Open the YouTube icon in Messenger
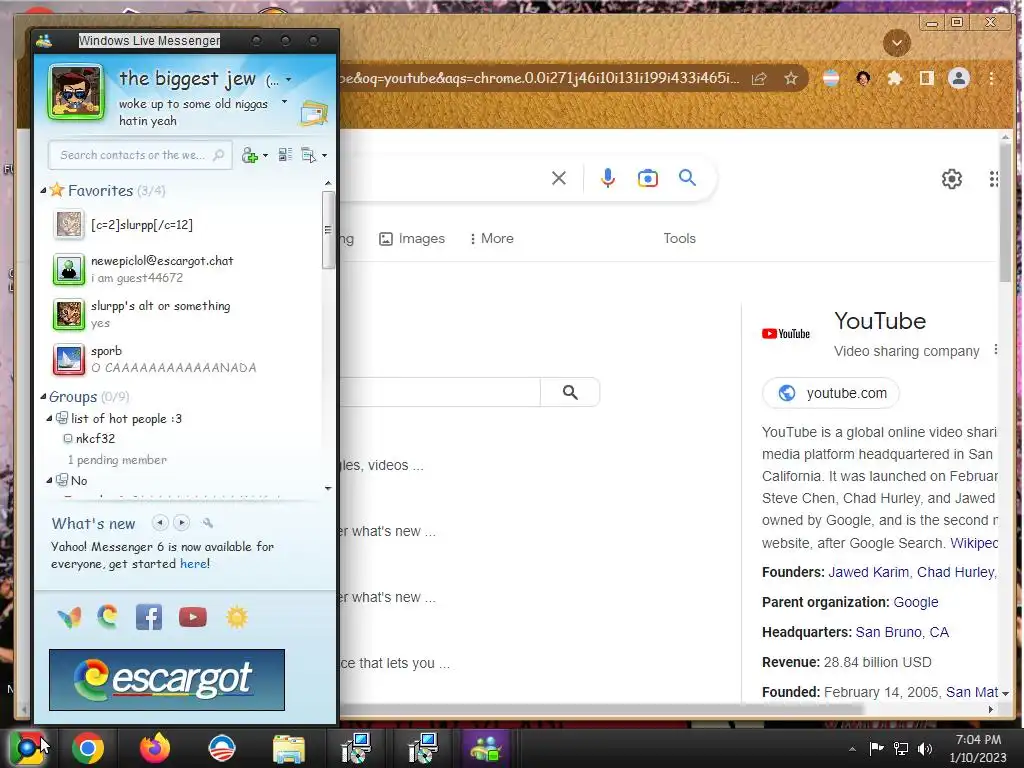The image size is (1024, 768). pyautogui.click(x=193, y=617)
